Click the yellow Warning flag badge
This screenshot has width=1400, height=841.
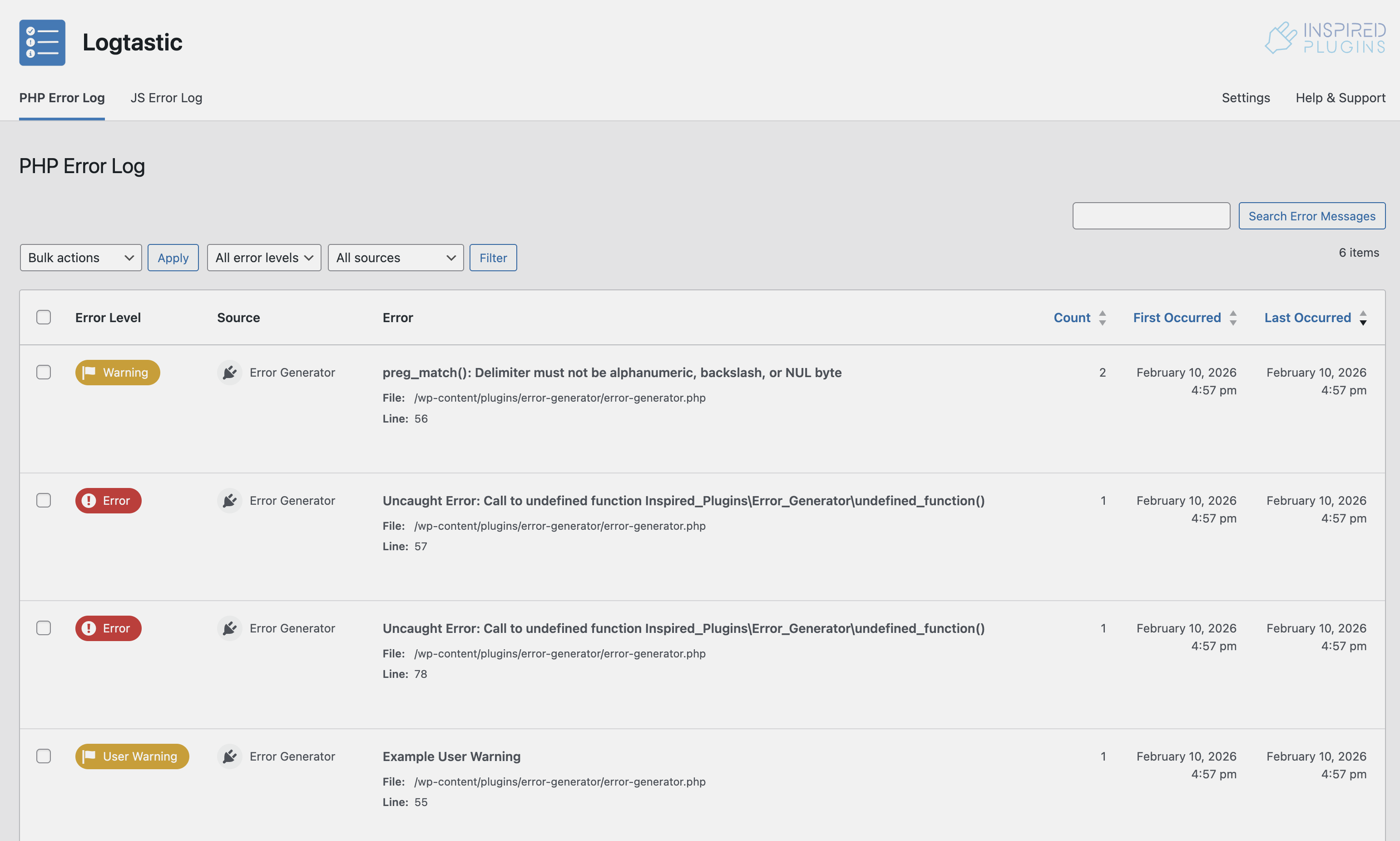(x=117, y=372)
